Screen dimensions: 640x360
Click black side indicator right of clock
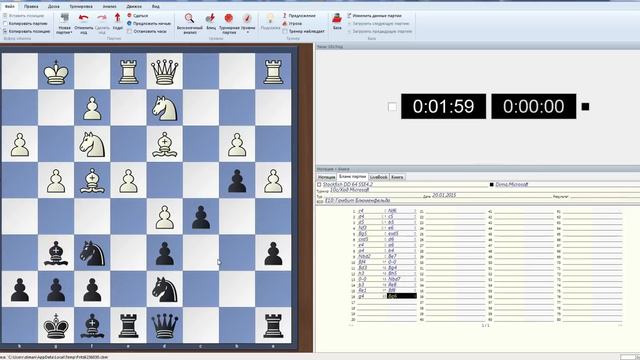coord(585,107)
